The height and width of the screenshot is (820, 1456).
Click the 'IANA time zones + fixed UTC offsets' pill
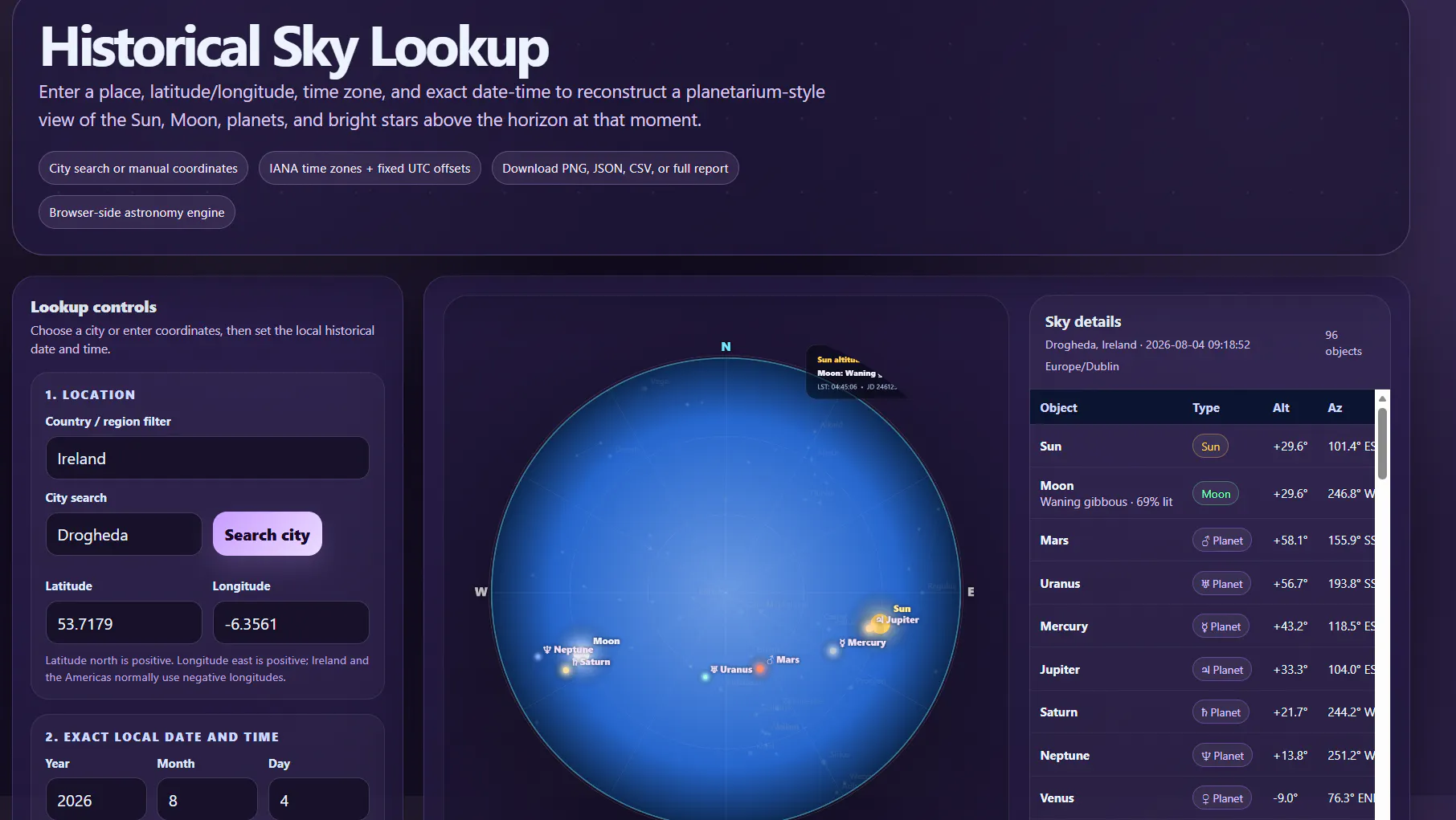click(x=370, y=168)
